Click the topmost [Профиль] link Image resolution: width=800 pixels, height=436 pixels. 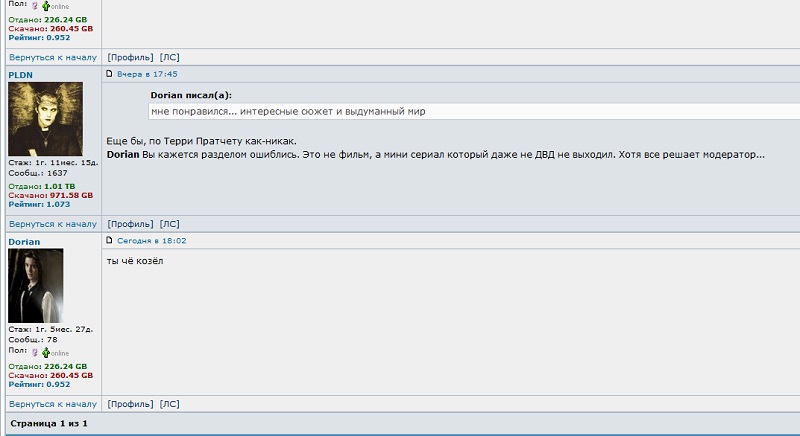click(130, 58)
